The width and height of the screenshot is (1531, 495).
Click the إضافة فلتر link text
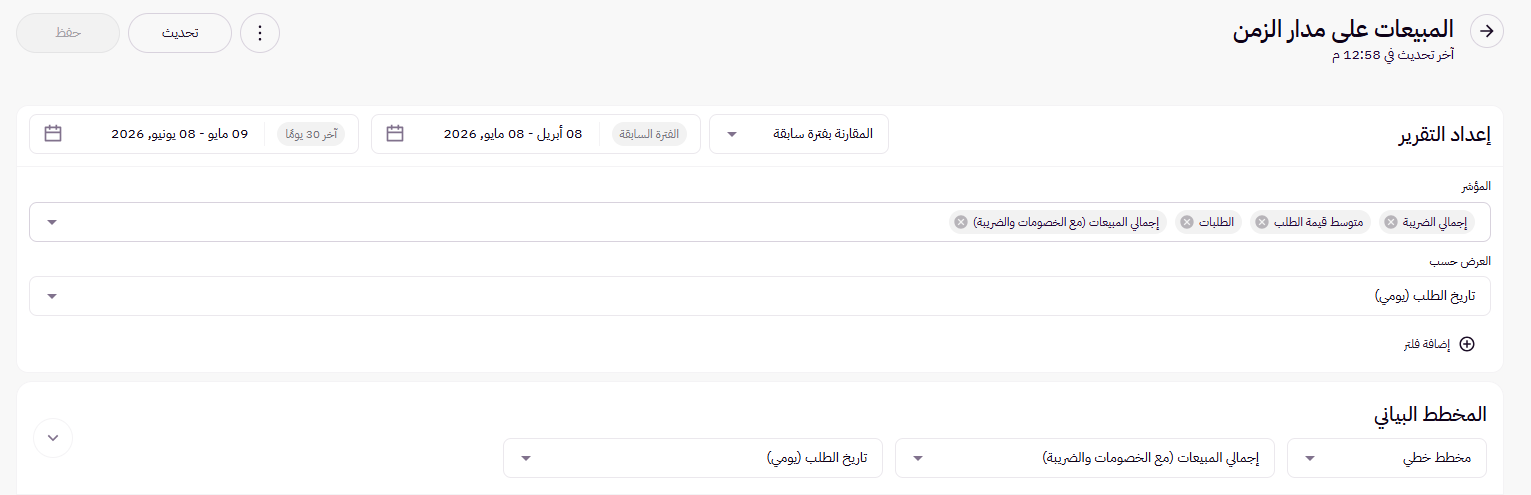pyautogui.click(x=1427, y=344)
